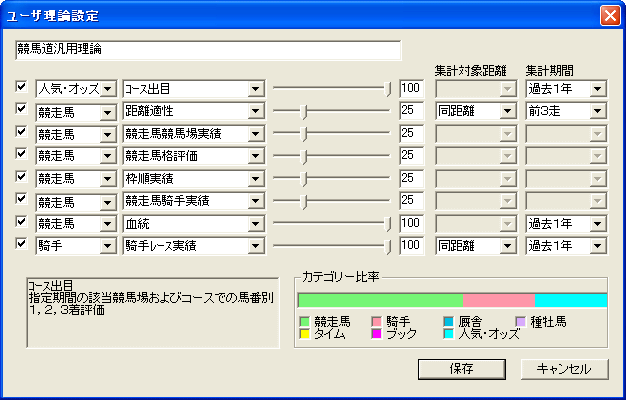Uncheck the コース出目 row checkbox
Image resolution: width=626 pixels, height=400 pixels.
pyautogui.click(x=21, y=87)
